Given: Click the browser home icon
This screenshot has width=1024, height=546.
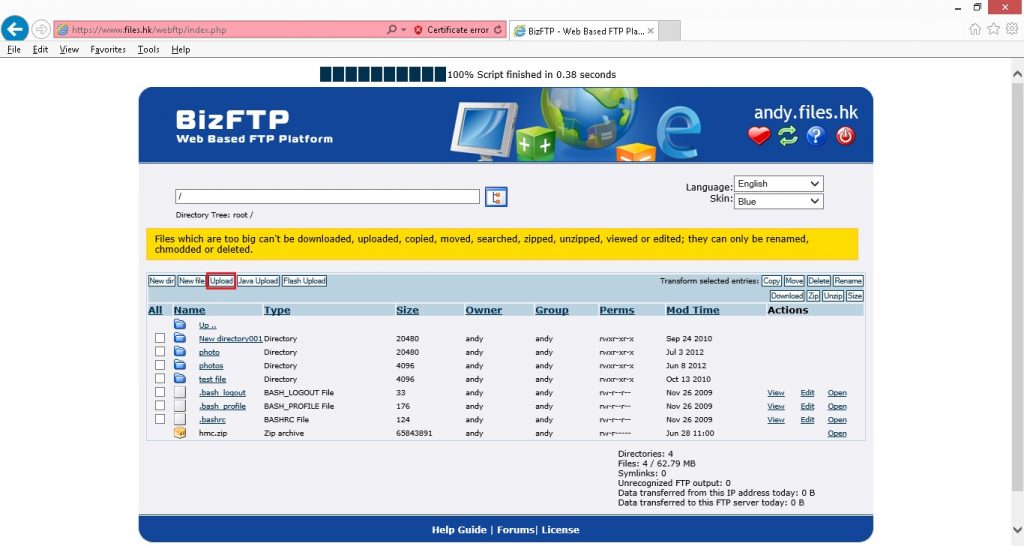Looking at the screenshot, I should [x=975, y=29].
